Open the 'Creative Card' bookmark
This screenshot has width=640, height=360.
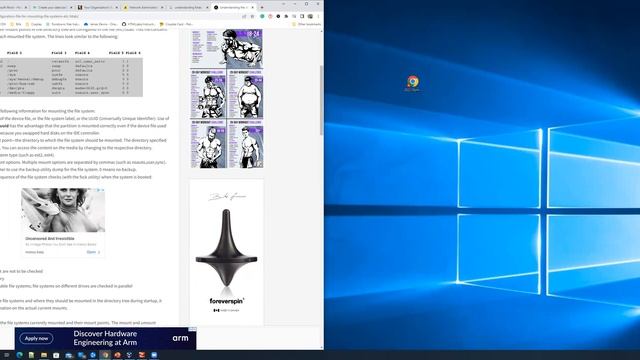pyautogui.click(x=176, y=24)
